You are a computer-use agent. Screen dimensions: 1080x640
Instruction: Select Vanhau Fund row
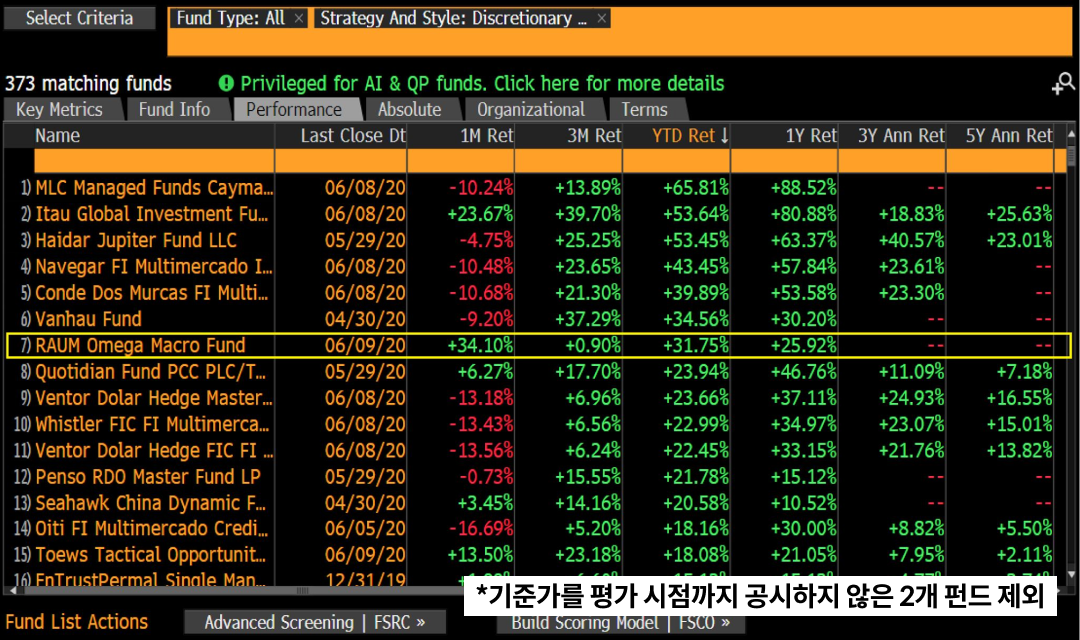coord(88,318)
